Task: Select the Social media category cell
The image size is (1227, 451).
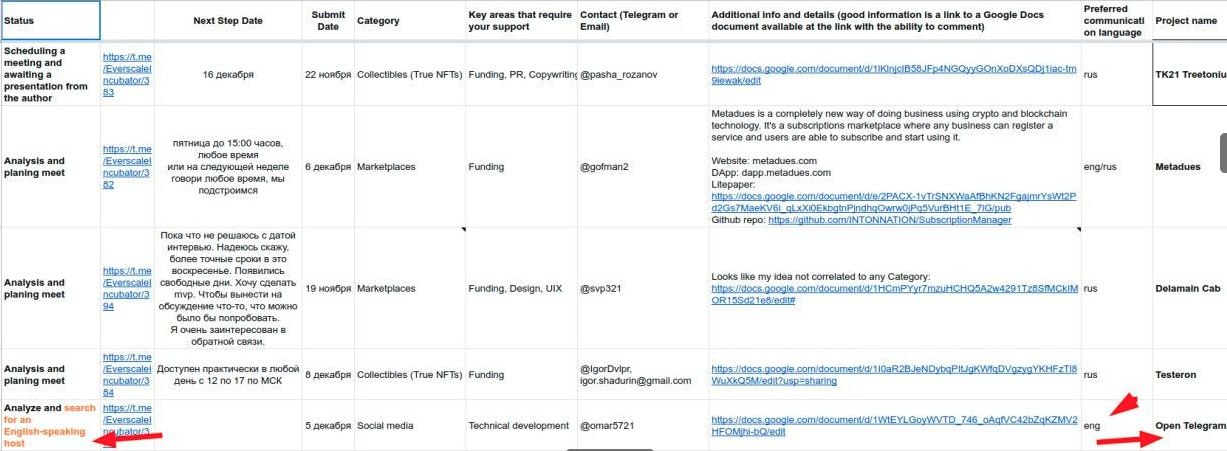Action: click(408, 425)
